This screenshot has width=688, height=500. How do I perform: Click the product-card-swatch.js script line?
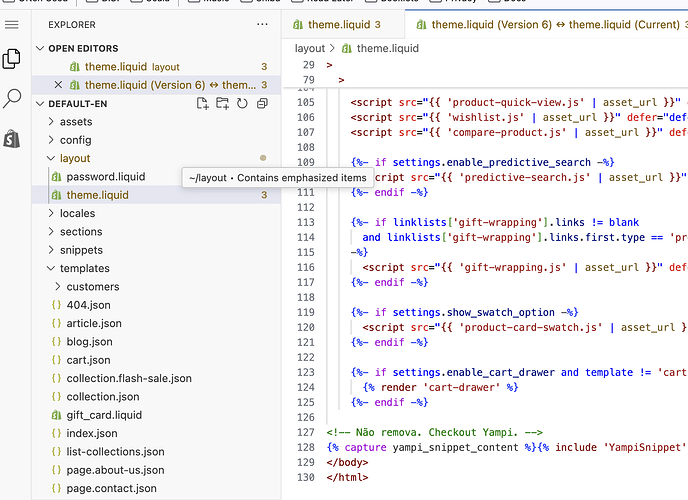[525, 327]
